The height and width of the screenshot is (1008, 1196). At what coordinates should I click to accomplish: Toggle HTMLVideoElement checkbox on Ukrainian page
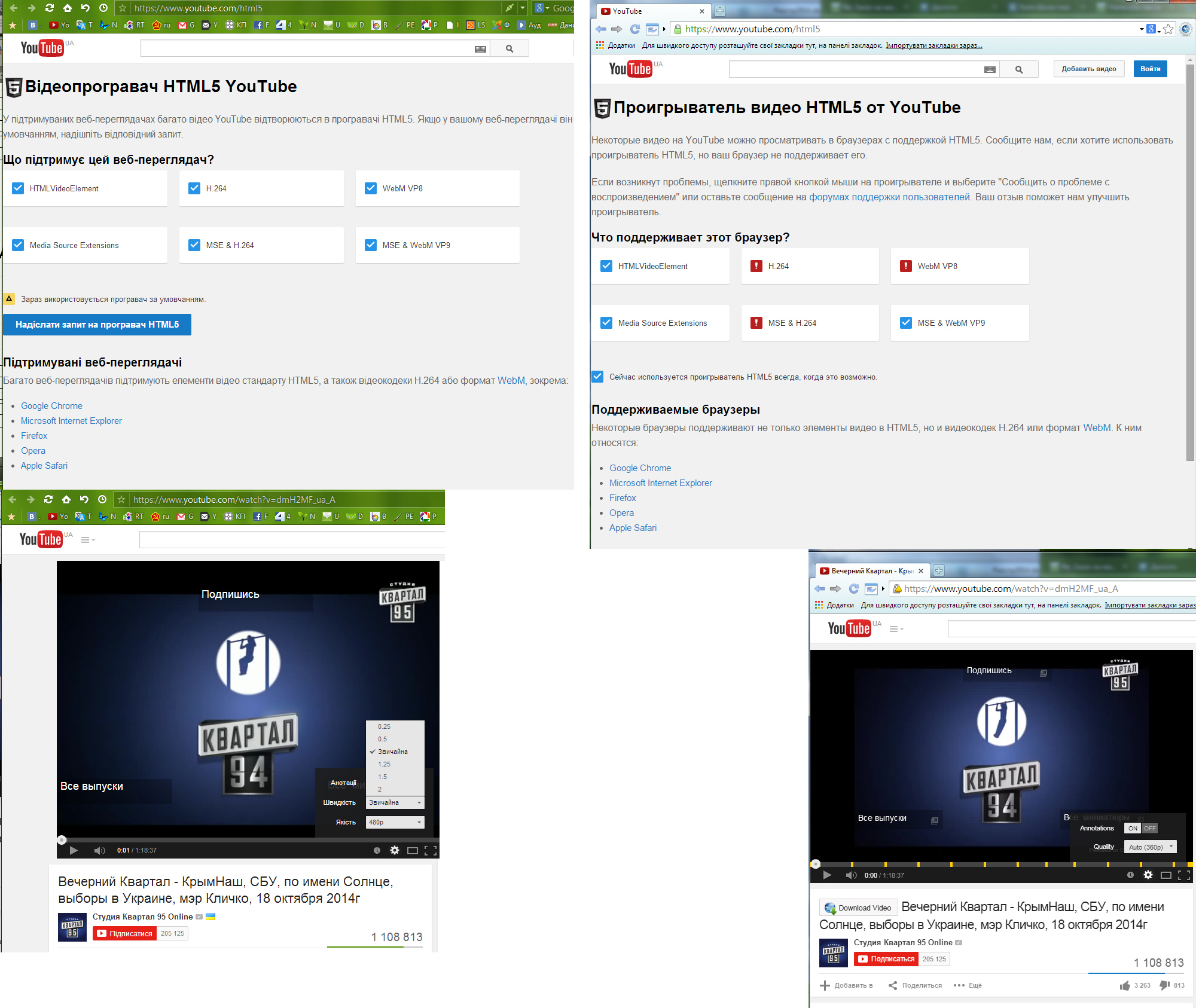[x=18, y=188]
